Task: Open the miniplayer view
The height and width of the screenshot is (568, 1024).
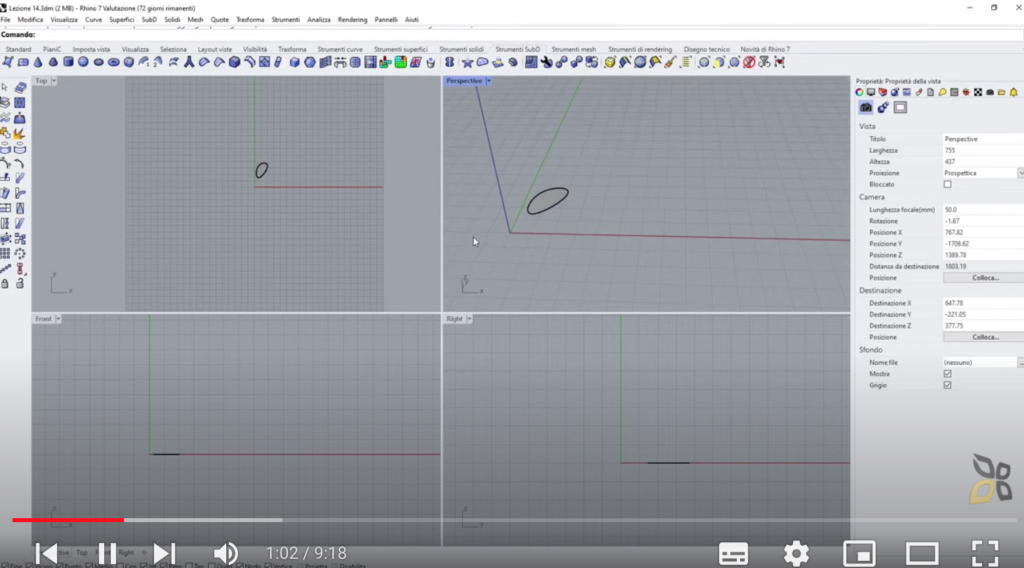Action: (x=859, y=554)
